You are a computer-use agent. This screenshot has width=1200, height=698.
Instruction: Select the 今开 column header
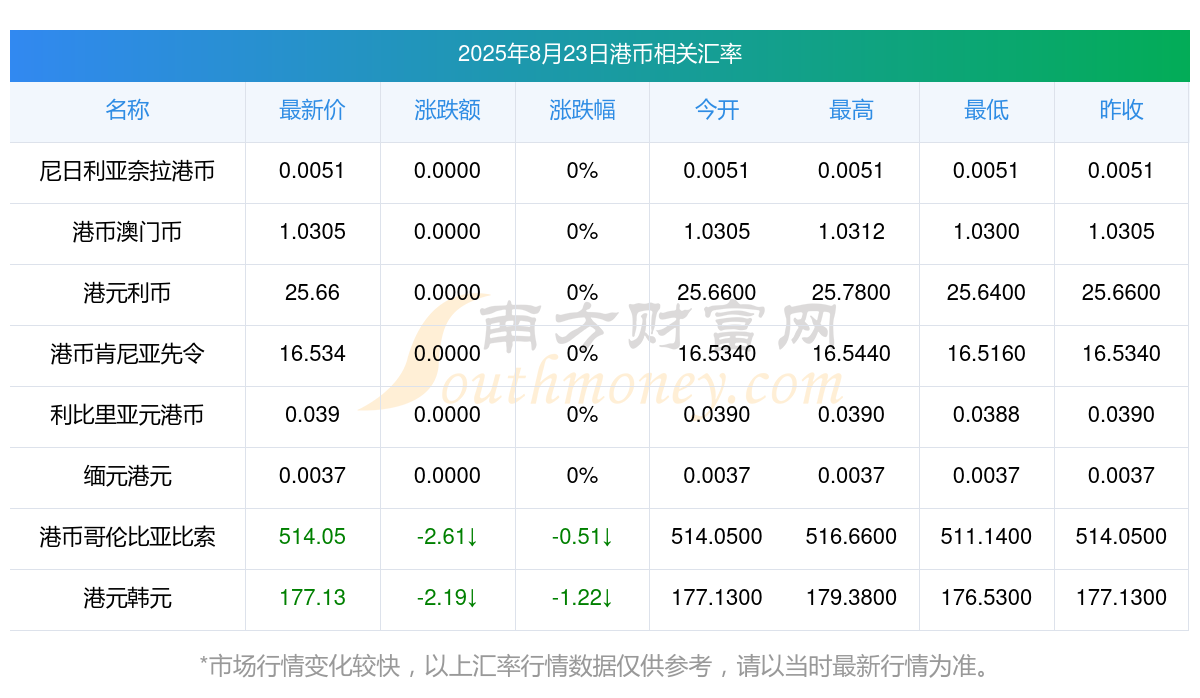[x=717, y=110]
